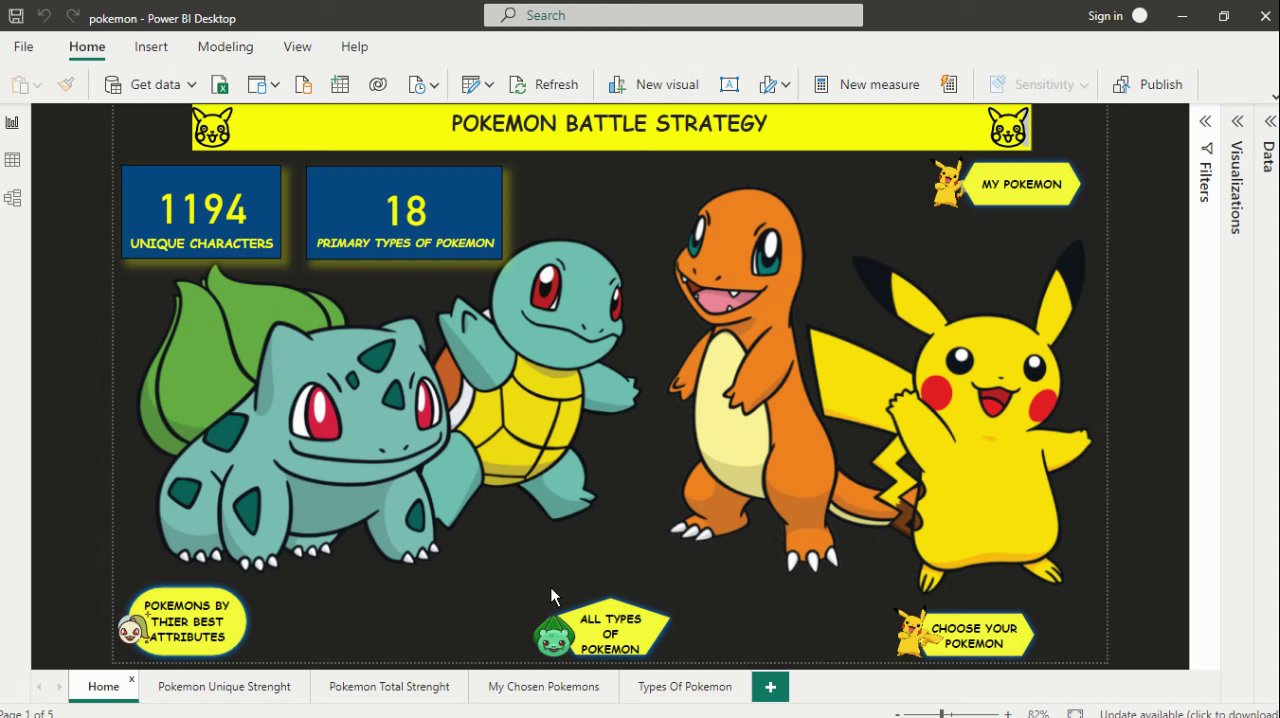This screenshot has width=1280, height=718.
Task: Add a new page with plus button
Action: click(x=770, y=687)
